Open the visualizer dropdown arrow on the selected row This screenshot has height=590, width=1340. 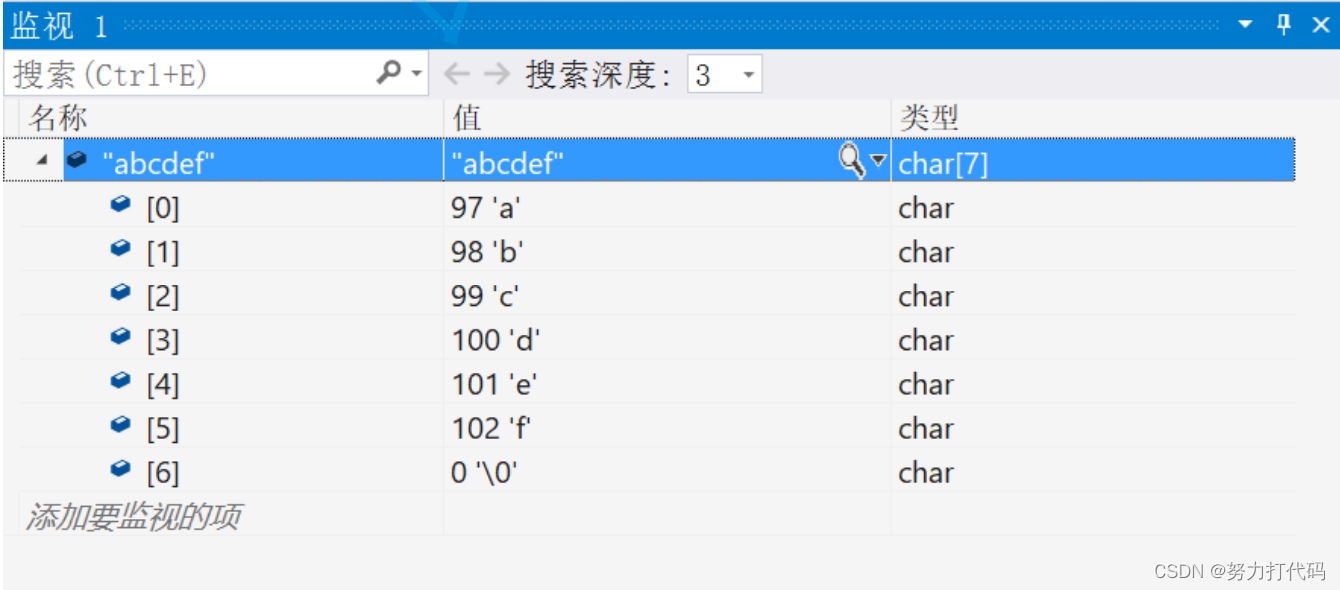[876, 160]
